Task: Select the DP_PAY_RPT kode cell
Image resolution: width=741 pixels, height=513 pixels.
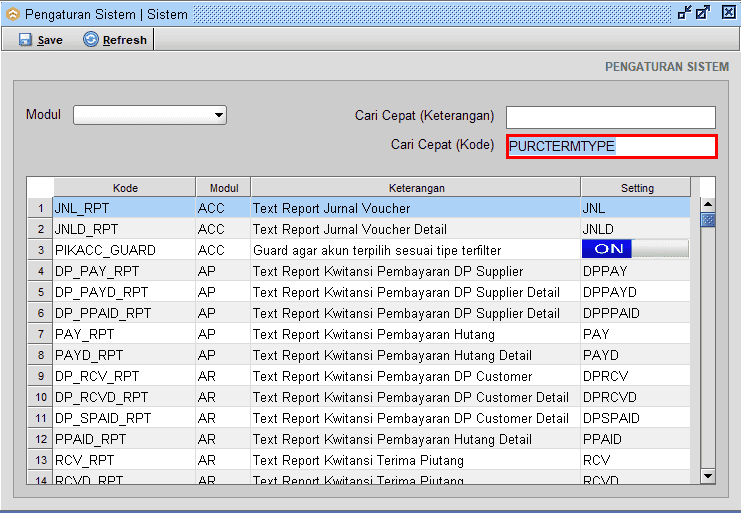Action: 124,271
